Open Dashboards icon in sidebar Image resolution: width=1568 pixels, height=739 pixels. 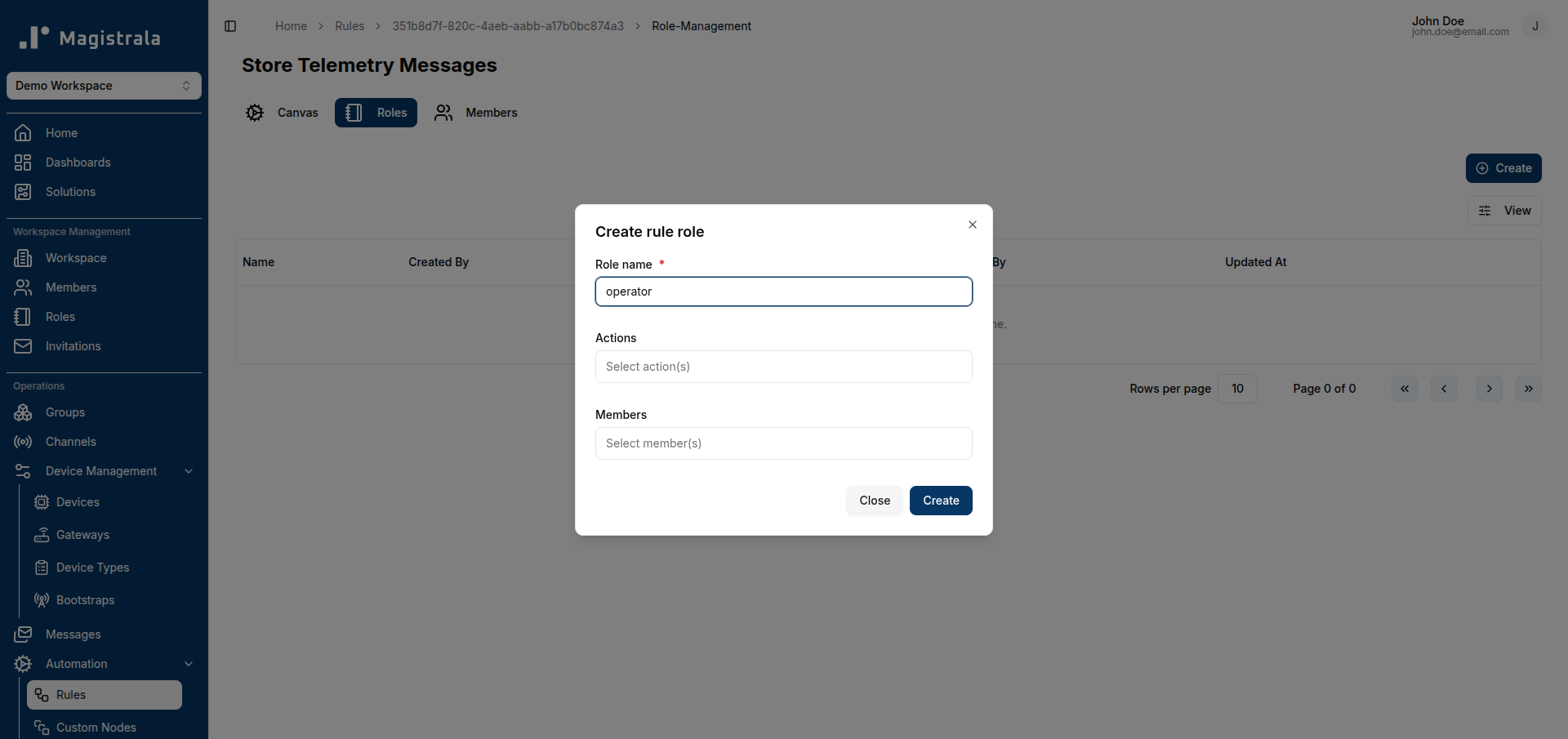[23, 162]
